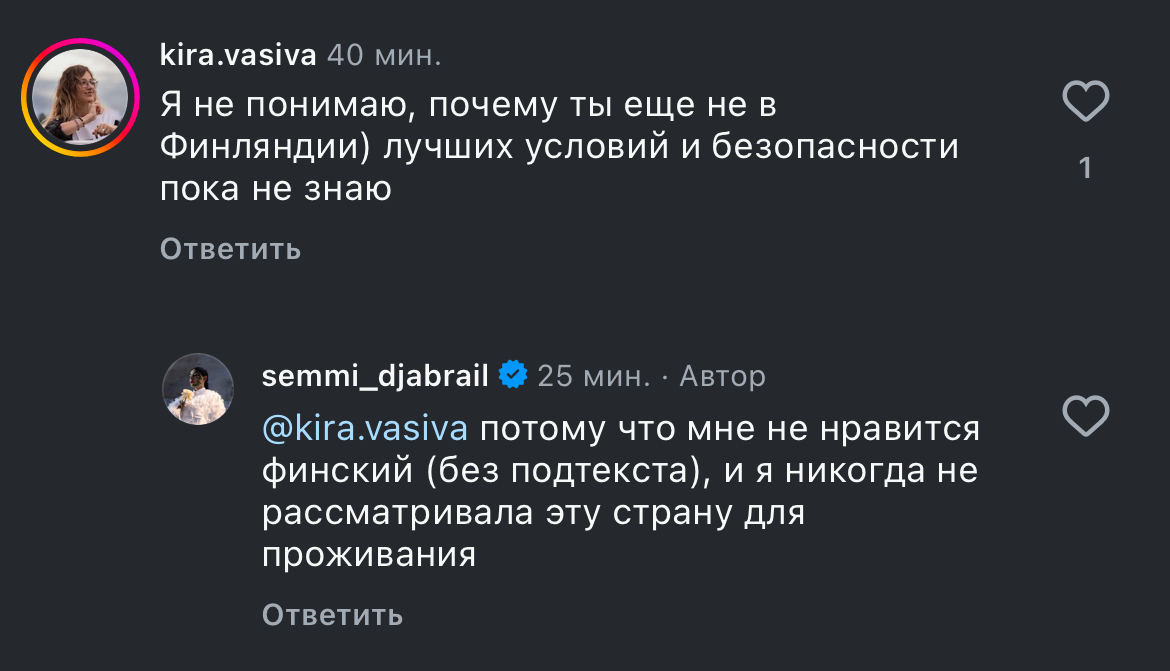This screenshot has height=671, width=1170.
Task: Open kira.vasiva's profile picture with story ring
Action: pos(81,97)
